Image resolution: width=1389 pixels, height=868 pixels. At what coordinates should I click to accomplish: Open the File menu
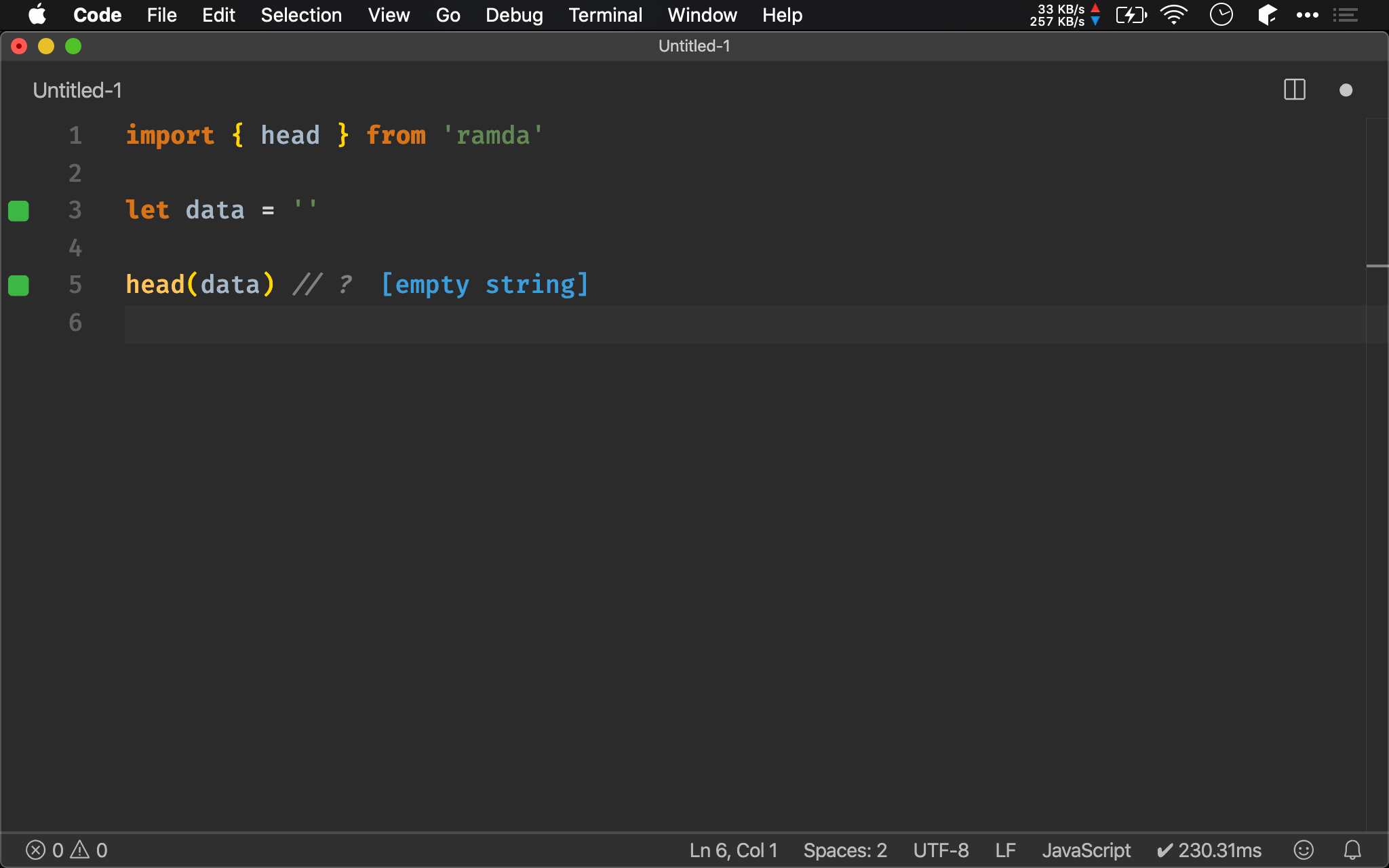[162, 15]
